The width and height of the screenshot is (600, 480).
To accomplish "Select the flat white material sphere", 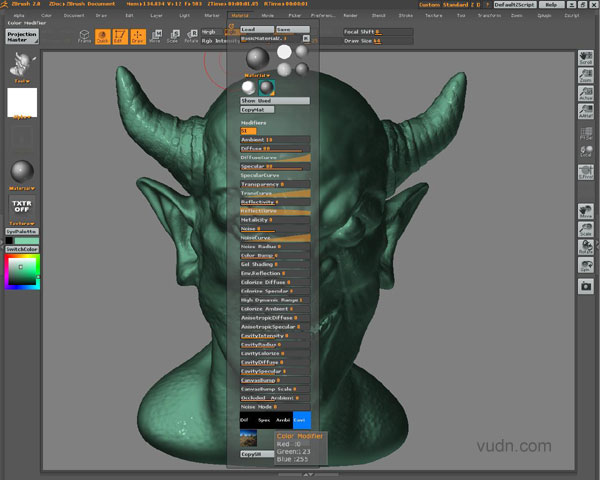I will (x=284, y=52).
